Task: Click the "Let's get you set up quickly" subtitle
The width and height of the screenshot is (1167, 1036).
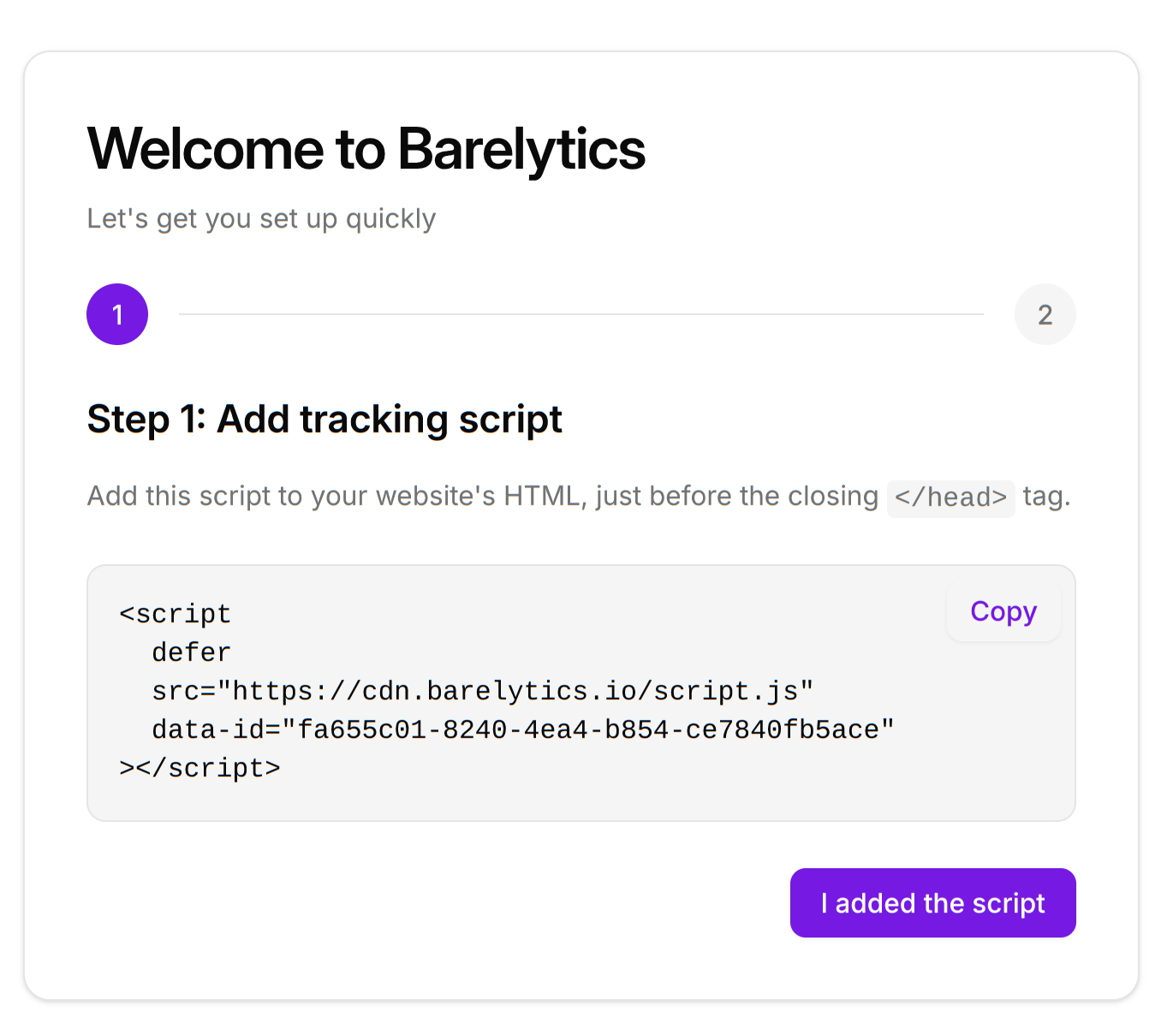Action: tap(261, 218)
